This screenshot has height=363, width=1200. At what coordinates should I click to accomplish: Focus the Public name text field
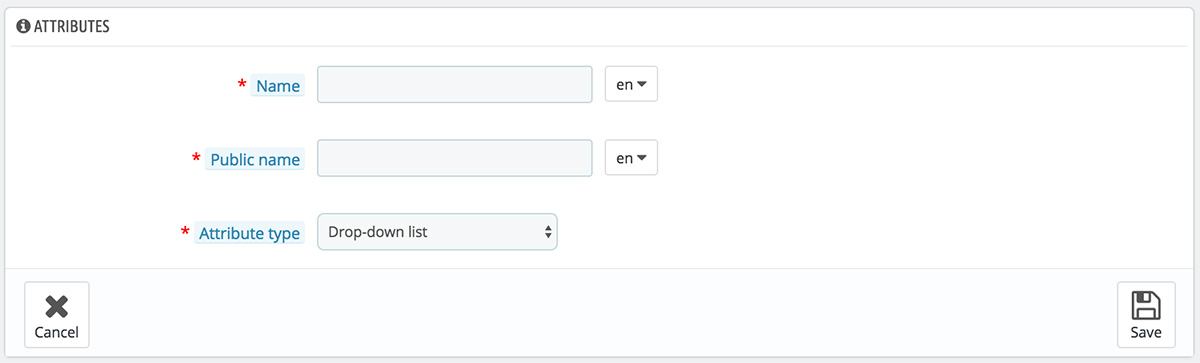tap(455, 158)
